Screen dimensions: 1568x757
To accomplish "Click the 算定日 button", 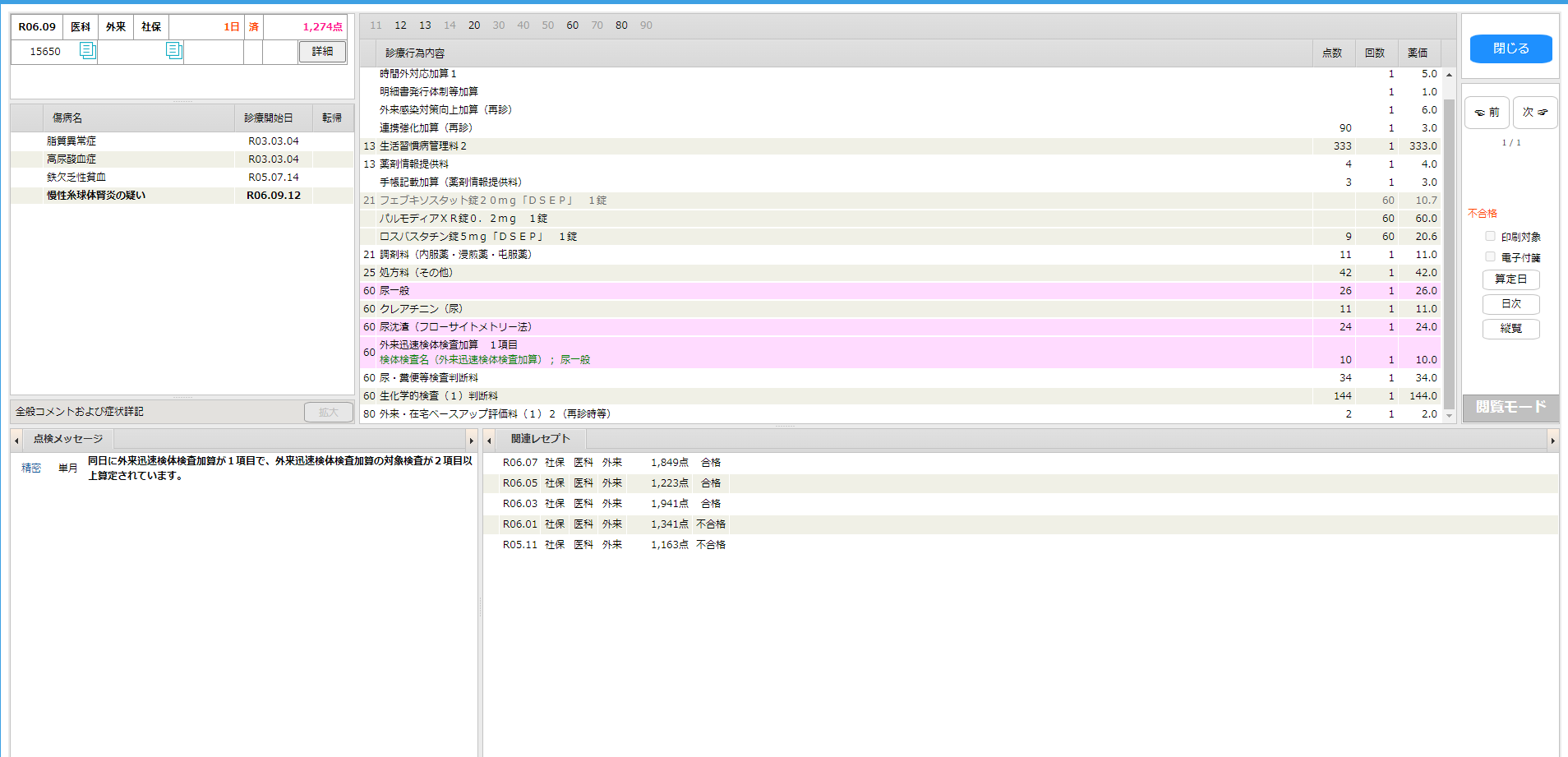I will (1510, 279).
